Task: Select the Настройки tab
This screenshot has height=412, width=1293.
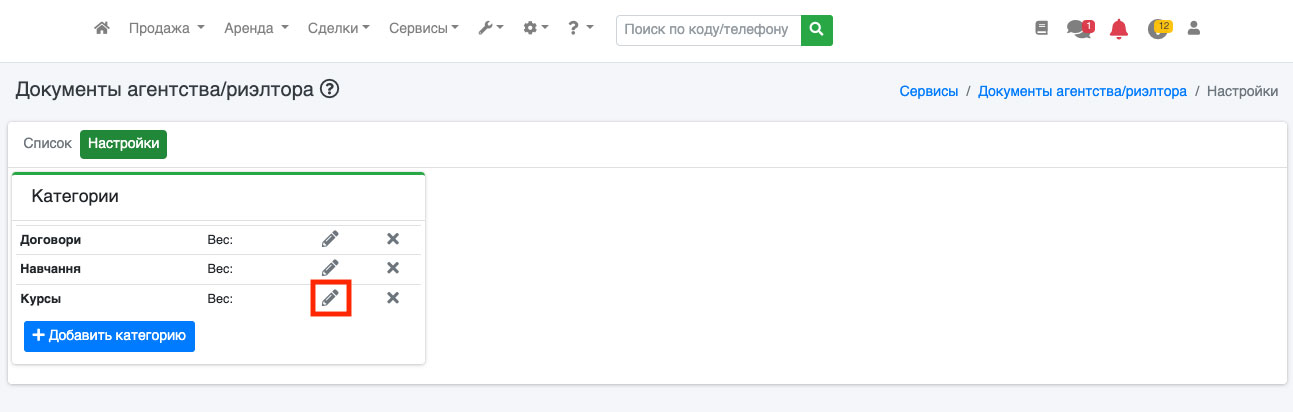Action: 124,144
